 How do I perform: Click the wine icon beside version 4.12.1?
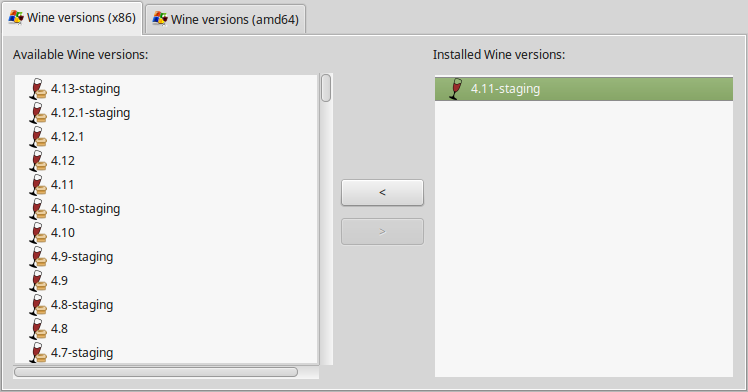[38, 137]
